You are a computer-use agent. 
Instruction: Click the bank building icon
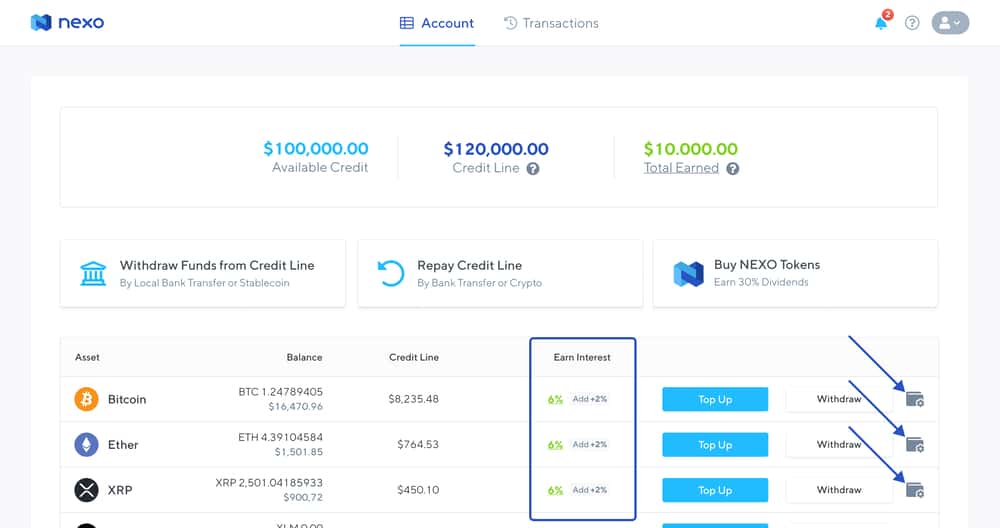pyautogui.click(x=93, y=274)
